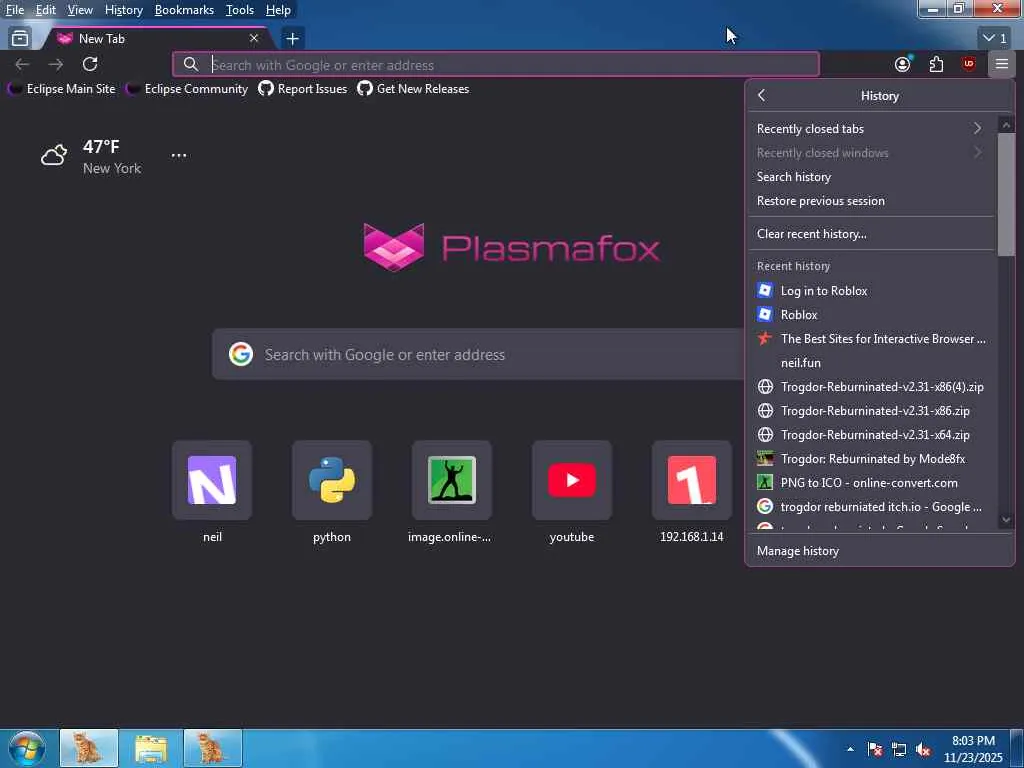This screenshot has width=1024, height=768.
Task: Click the page center Google search box
Action: (478, 355)
